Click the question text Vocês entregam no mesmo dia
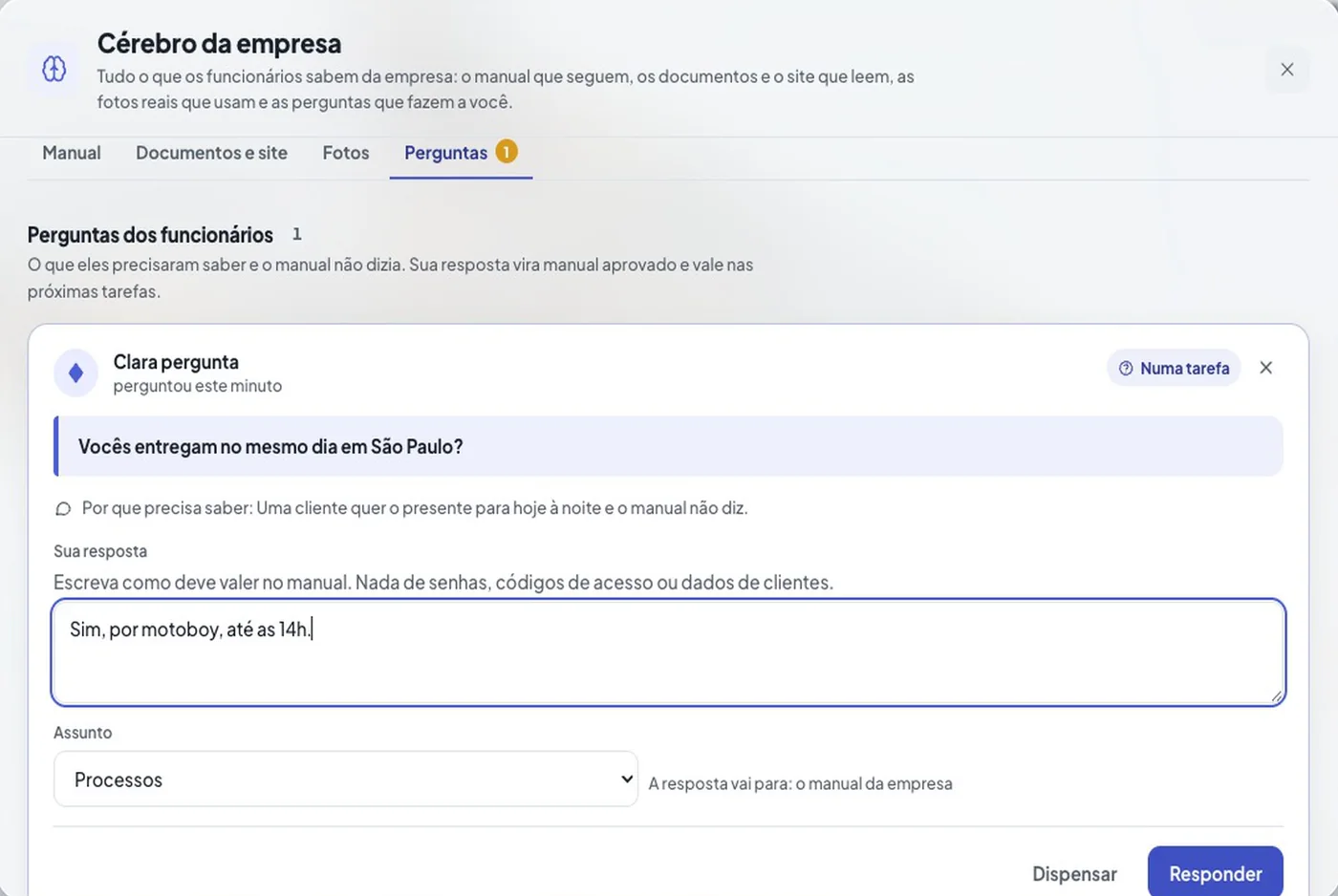1338x896 pixels. coord(270,447)
